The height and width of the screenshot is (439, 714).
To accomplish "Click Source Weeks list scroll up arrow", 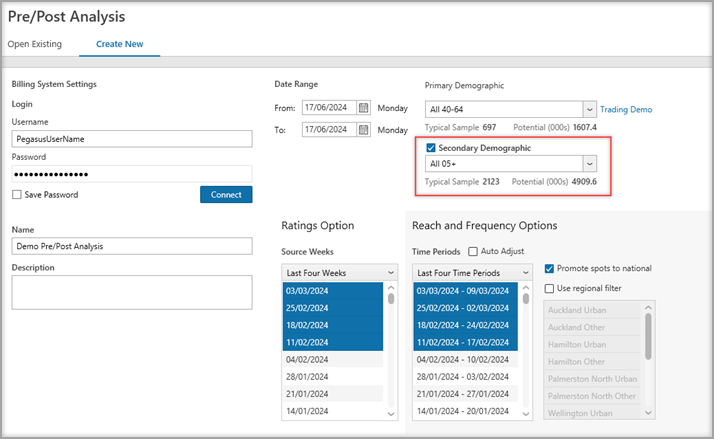I will pos(391,288).
